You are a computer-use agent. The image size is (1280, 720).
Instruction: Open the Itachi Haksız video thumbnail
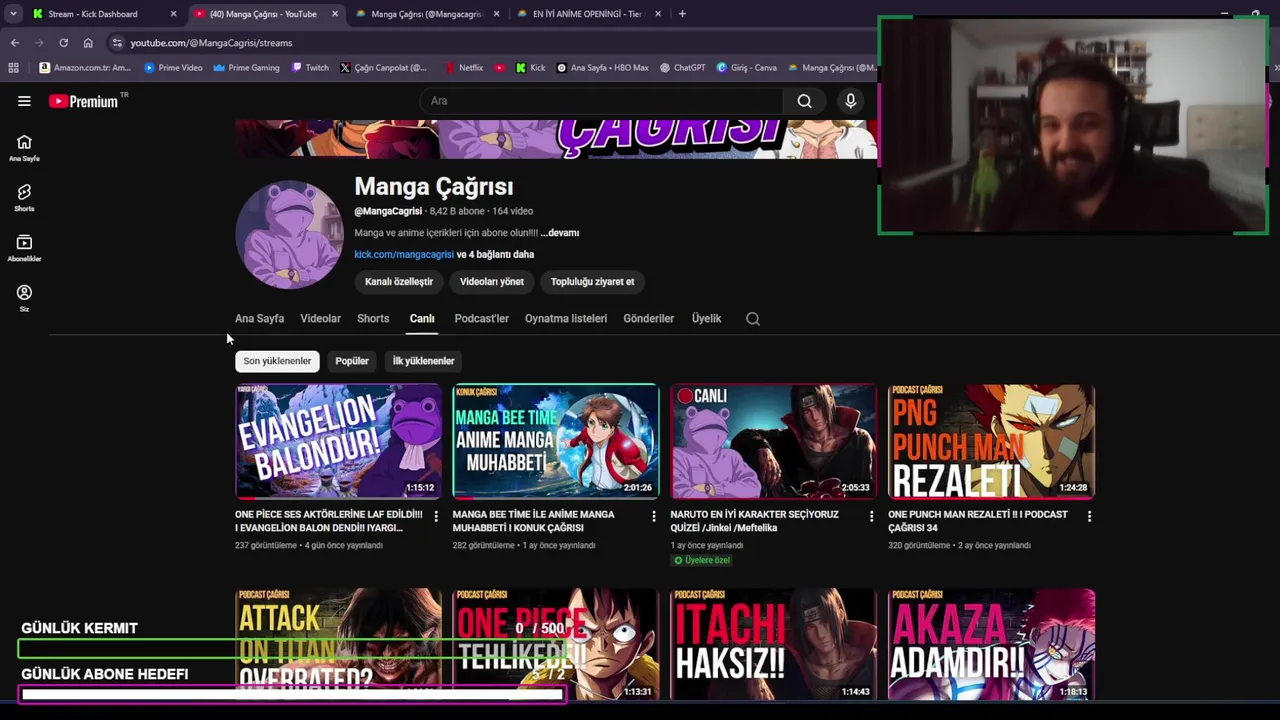pyautogui.click(x=773, y=644)
